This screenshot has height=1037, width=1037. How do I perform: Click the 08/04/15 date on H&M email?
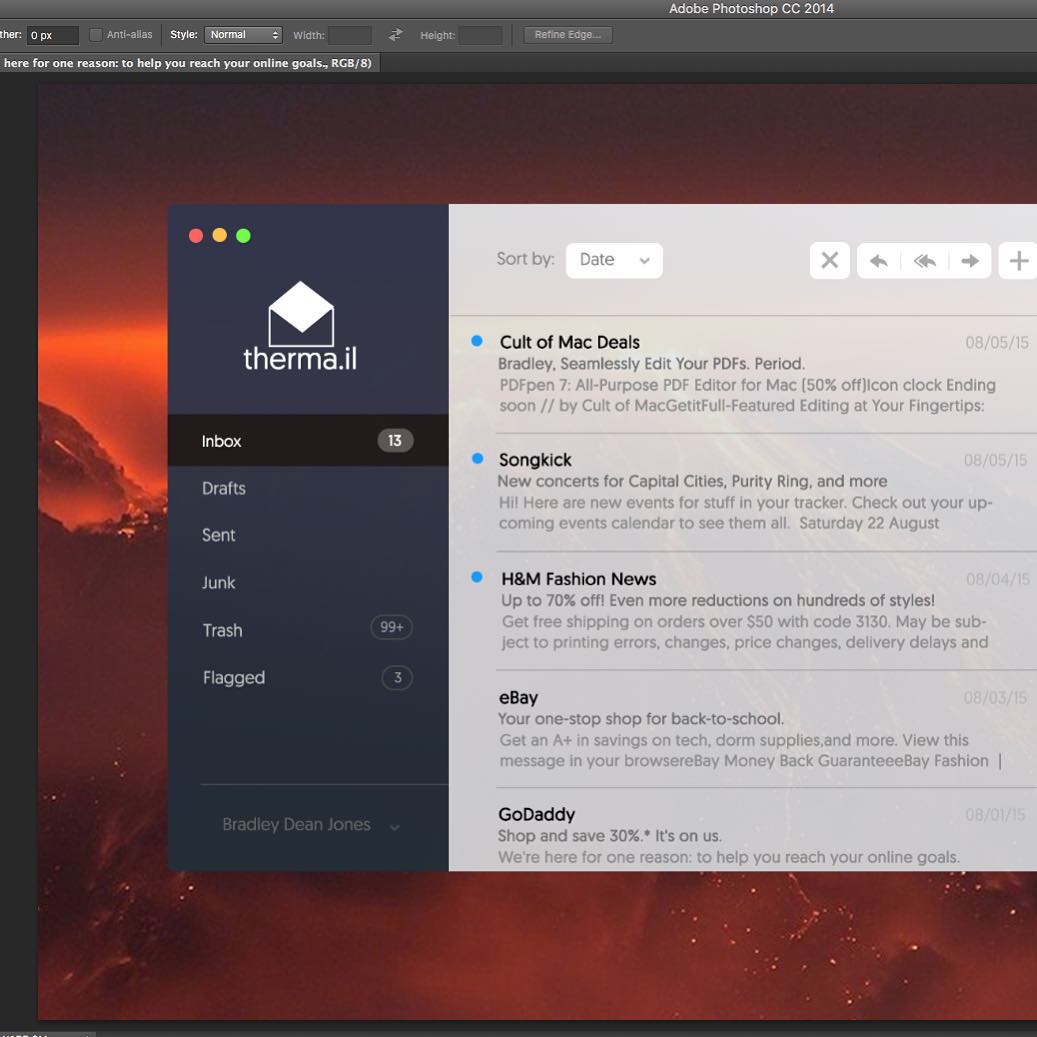997,579
